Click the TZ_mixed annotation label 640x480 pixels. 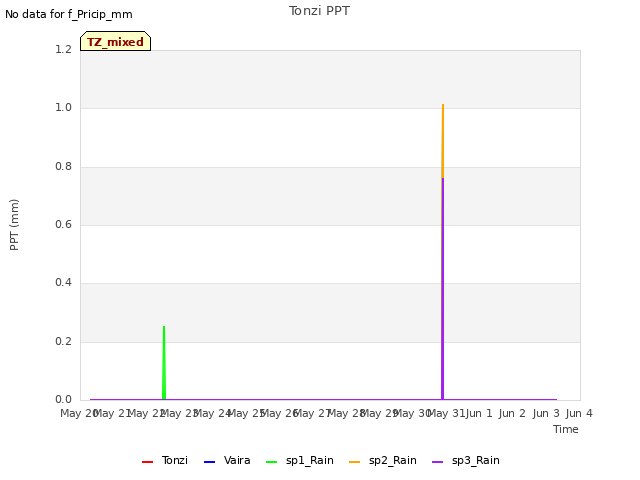[x=116, y=41]
